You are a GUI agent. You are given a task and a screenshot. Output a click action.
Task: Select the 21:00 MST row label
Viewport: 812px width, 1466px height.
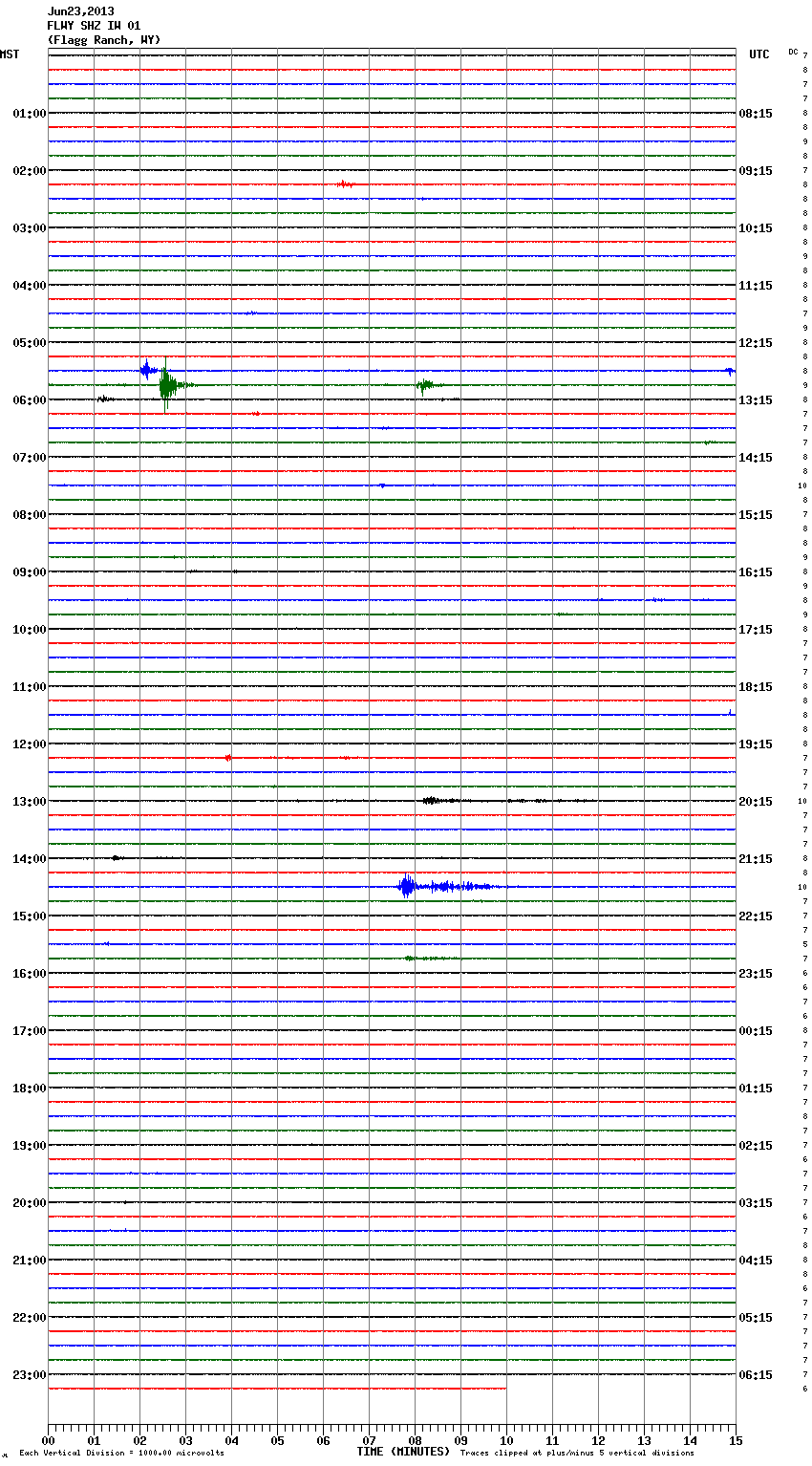[30, 1260]
